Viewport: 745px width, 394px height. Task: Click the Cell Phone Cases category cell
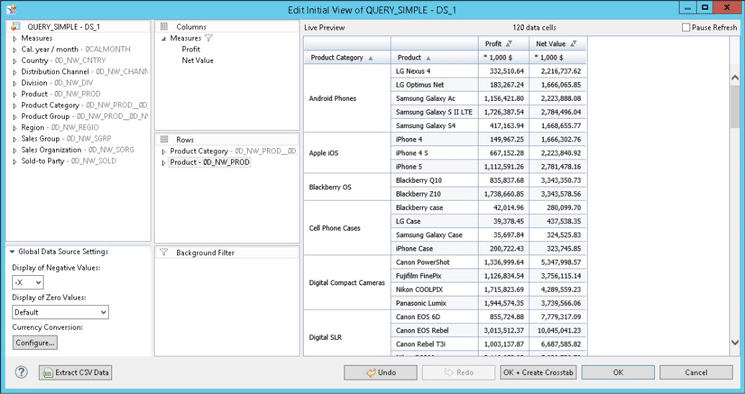(x=347, y=228)
